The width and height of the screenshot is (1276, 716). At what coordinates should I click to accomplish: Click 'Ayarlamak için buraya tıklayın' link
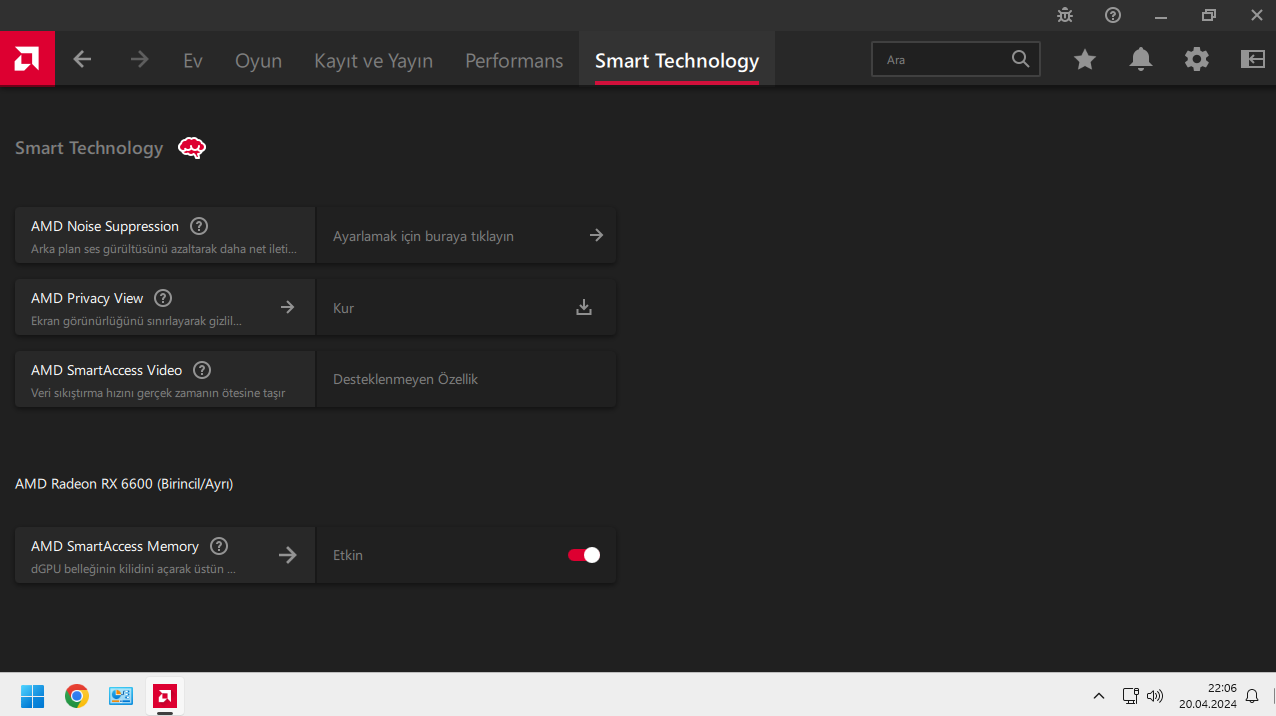click(x=423, y=236)
